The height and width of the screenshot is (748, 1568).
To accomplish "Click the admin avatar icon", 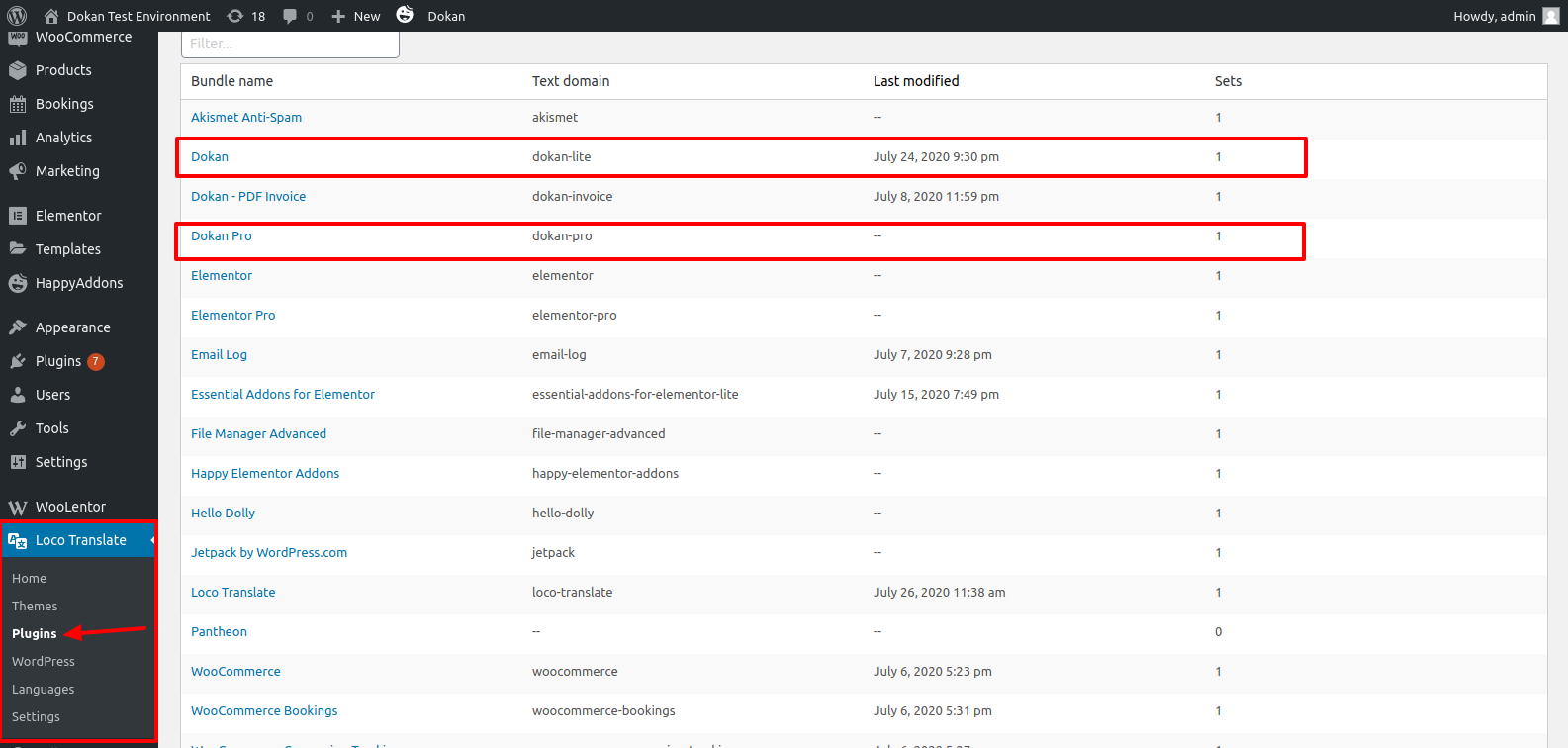I will coord(1551,16).
